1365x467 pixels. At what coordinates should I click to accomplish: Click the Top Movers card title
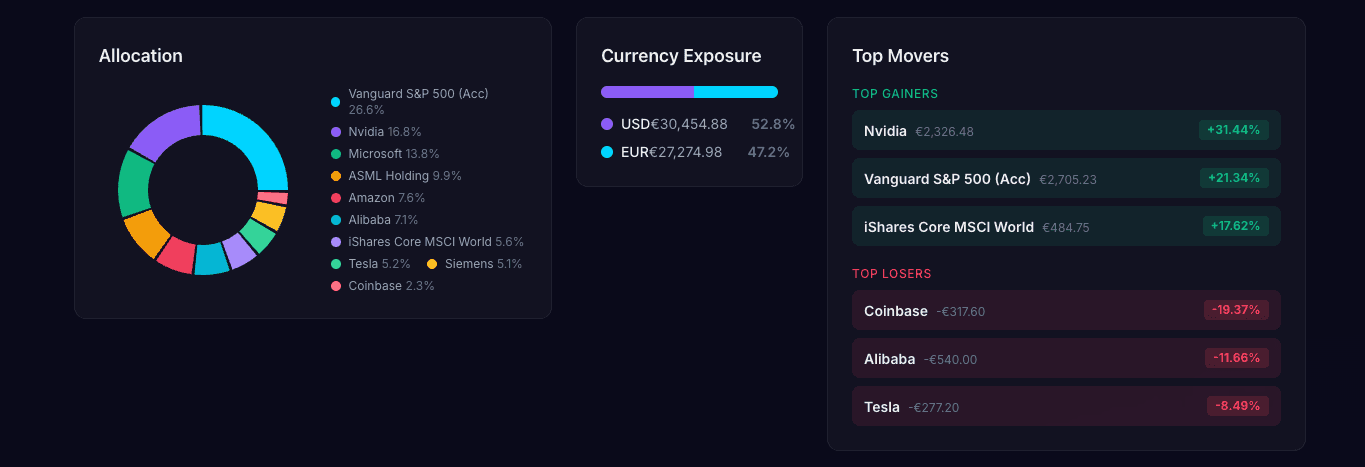901,56
